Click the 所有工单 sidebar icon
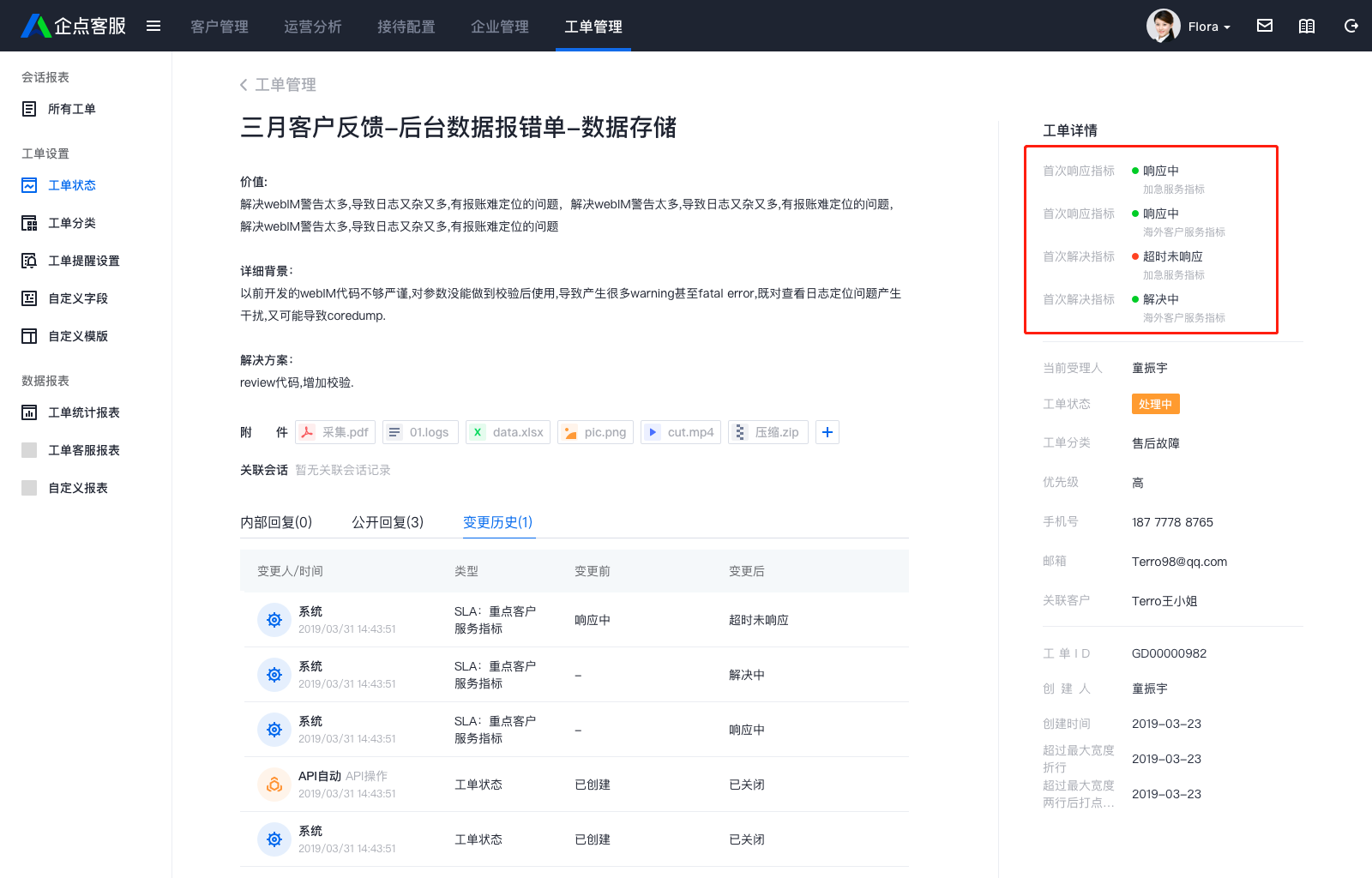This screenshot has height=878, width=1372. tap(29, 109)
